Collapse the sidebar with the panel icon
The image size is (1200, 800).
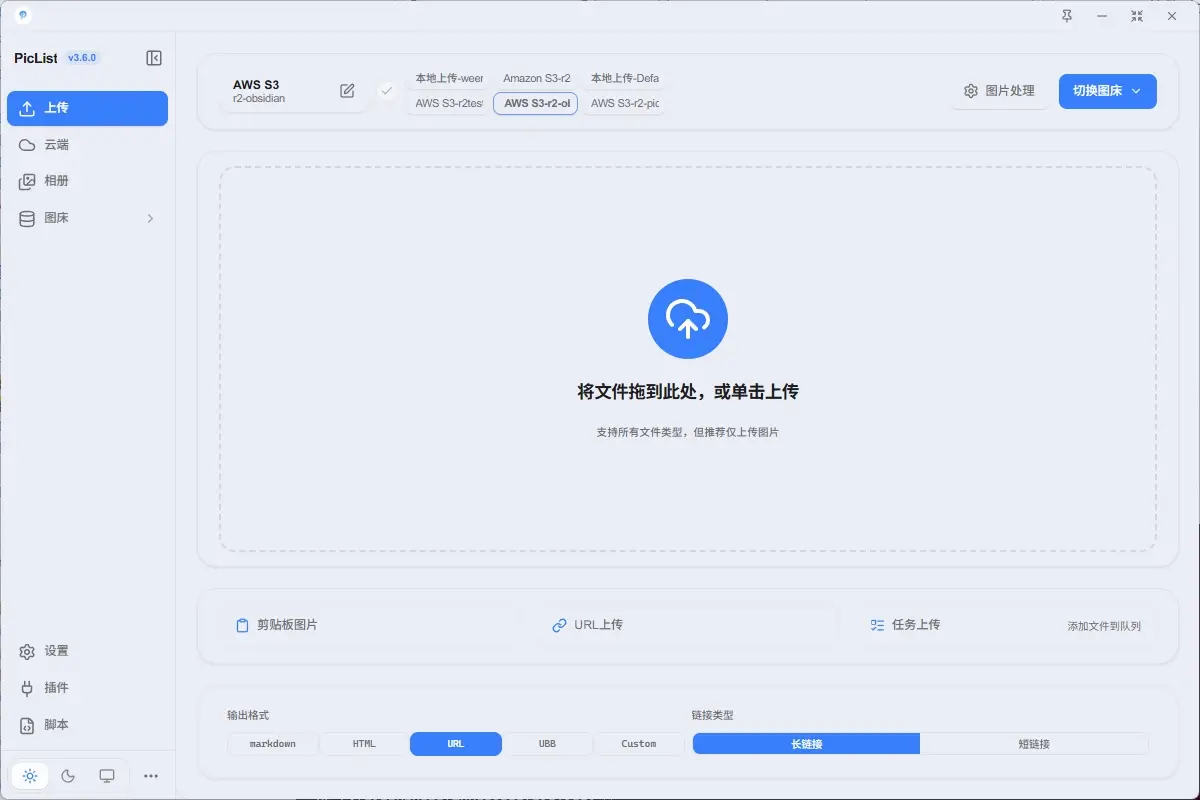tap(154, 58)
